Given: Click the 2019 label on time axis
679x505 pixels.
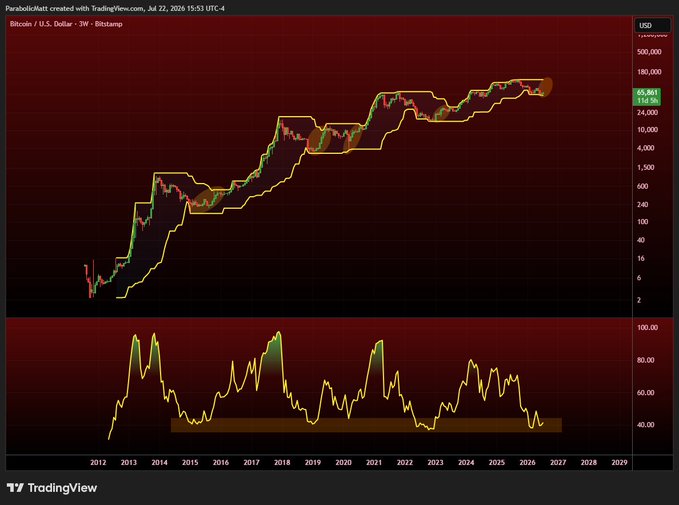Looking at the screenshot, I should click(313, 463).
